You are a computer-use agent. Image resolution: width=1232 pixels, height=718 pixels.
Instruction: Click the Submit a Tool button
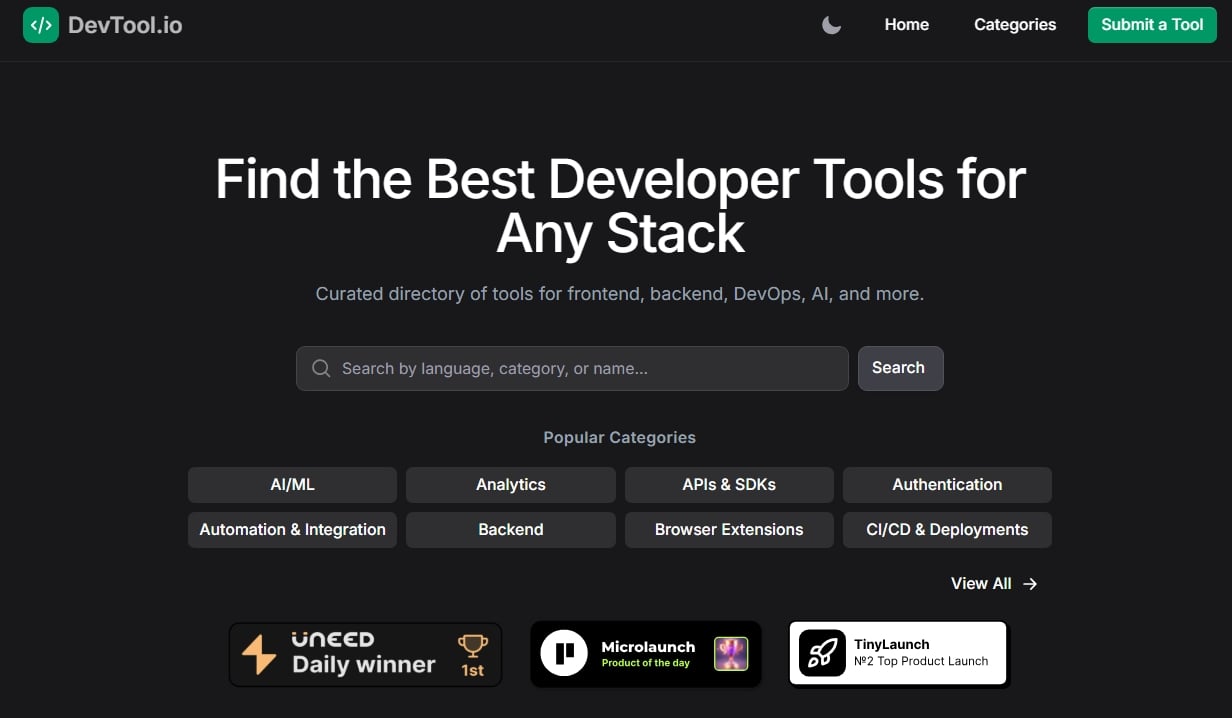[x=1152, y=25]
